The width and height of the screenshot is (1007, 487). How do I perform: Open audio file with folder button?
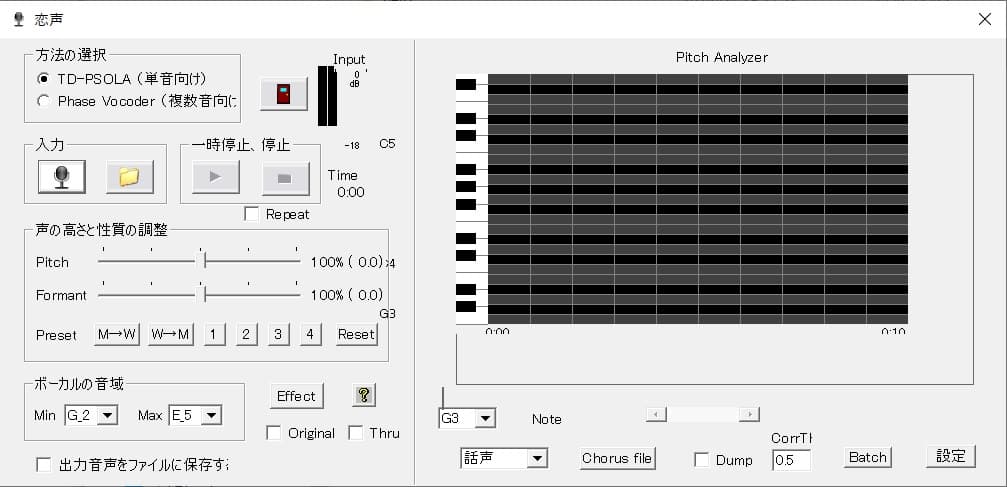coord(130,177)
